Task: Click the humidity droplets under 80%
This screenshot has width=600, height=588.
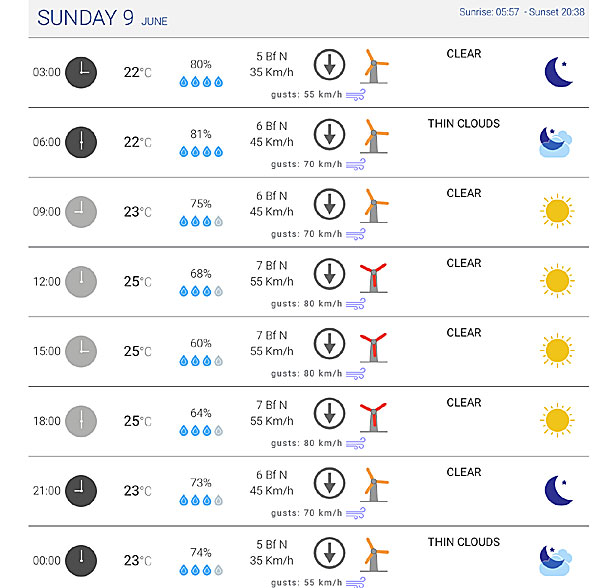Action: coord(201,82)
